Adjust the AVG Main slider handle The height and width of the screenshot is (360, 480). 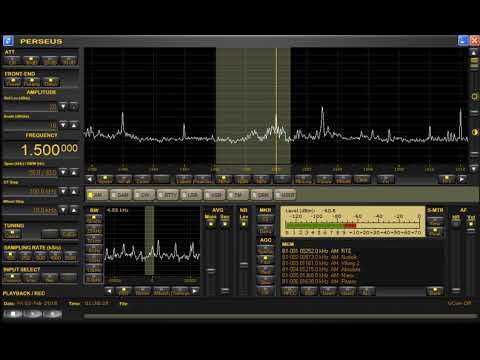pos(211,270)
